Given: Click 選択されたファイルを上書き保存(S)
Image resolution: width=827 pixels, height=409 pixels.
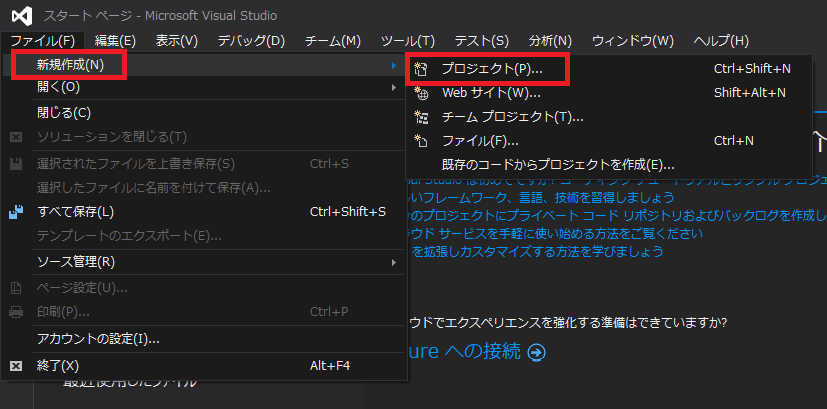Looking at the screenshot, I should pyautogui.click(x=203, y=164).
